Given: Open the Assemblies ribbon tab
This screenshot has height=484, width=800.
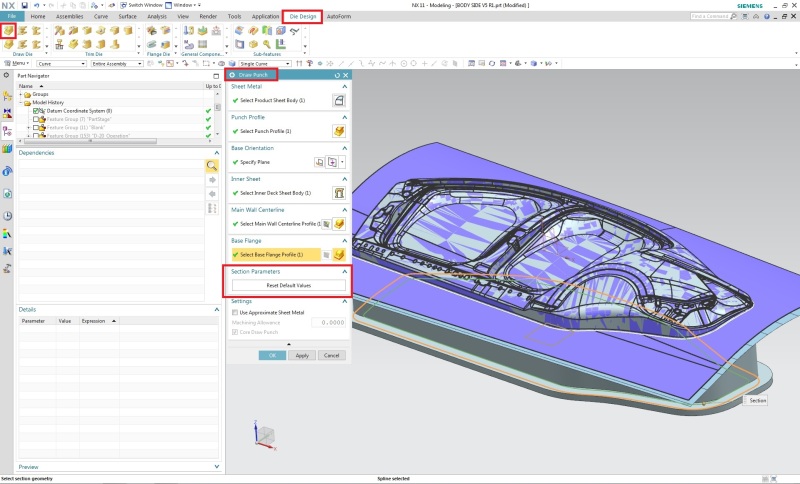Looking at the screenshot, I should click(69, 16).
